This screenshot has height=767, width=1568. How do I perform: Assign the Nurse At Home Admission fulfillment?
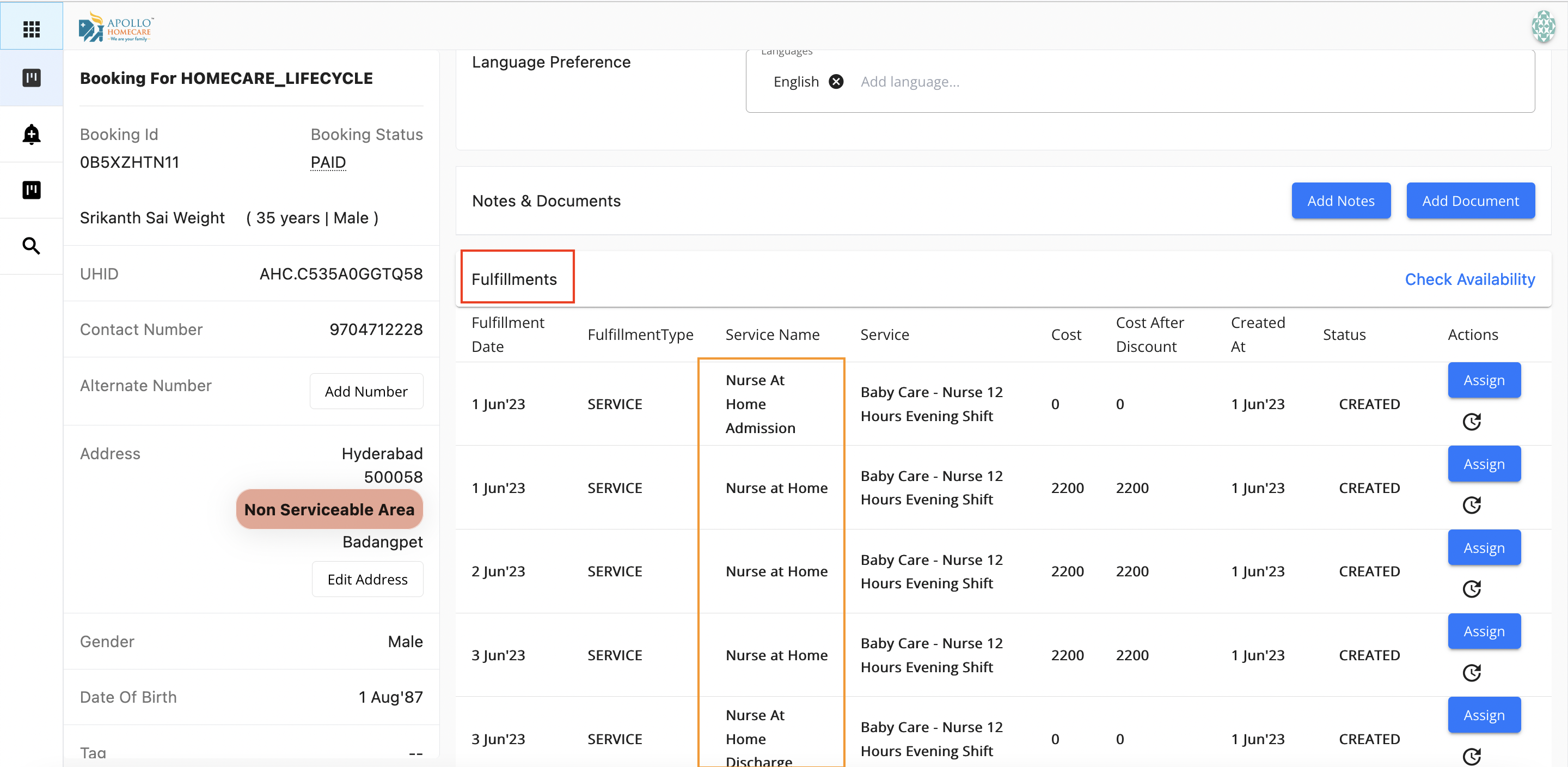pos(1484,380)
